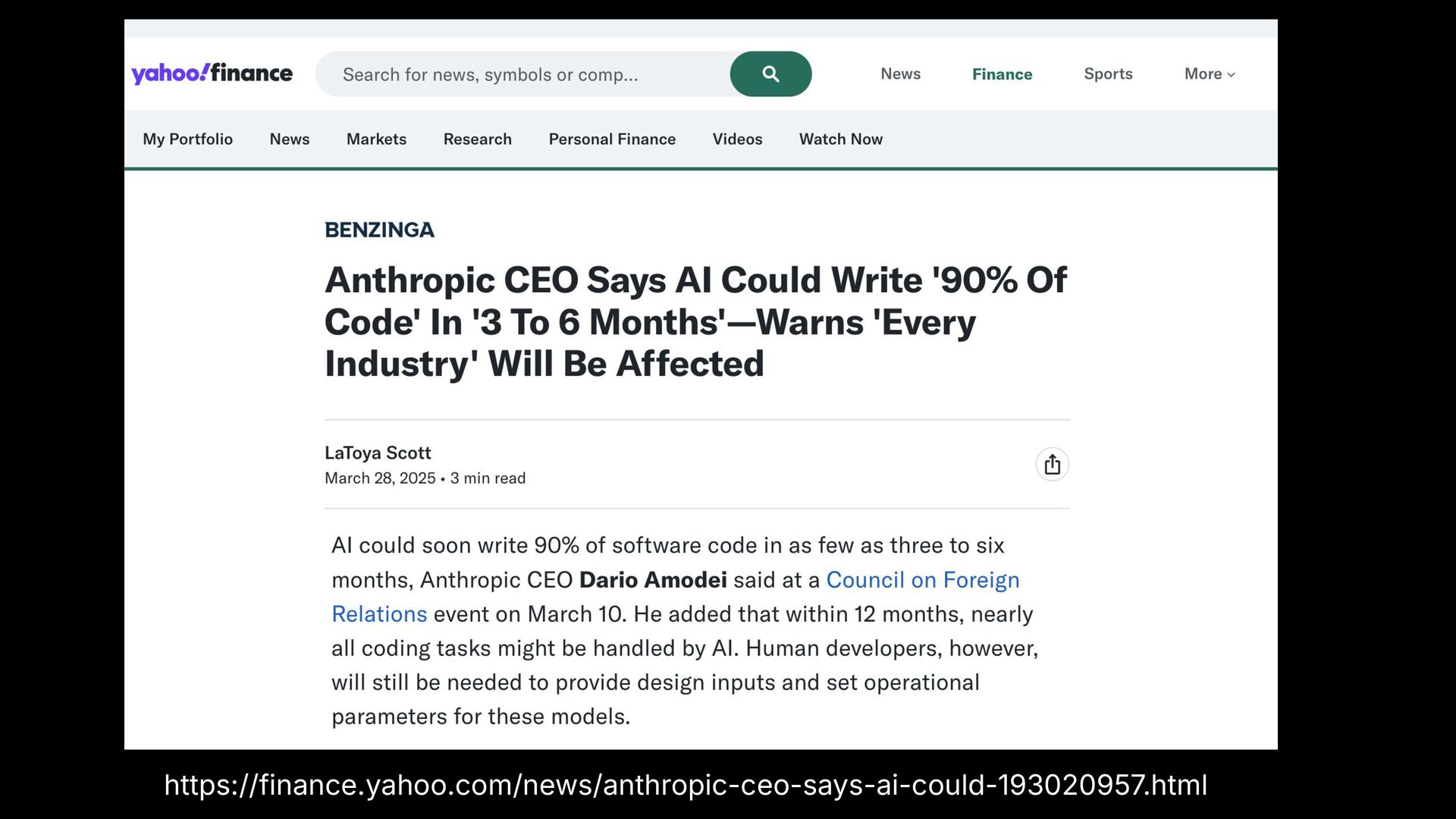
Task: Select the Finance top navigation item
Action: [1002, 74]
